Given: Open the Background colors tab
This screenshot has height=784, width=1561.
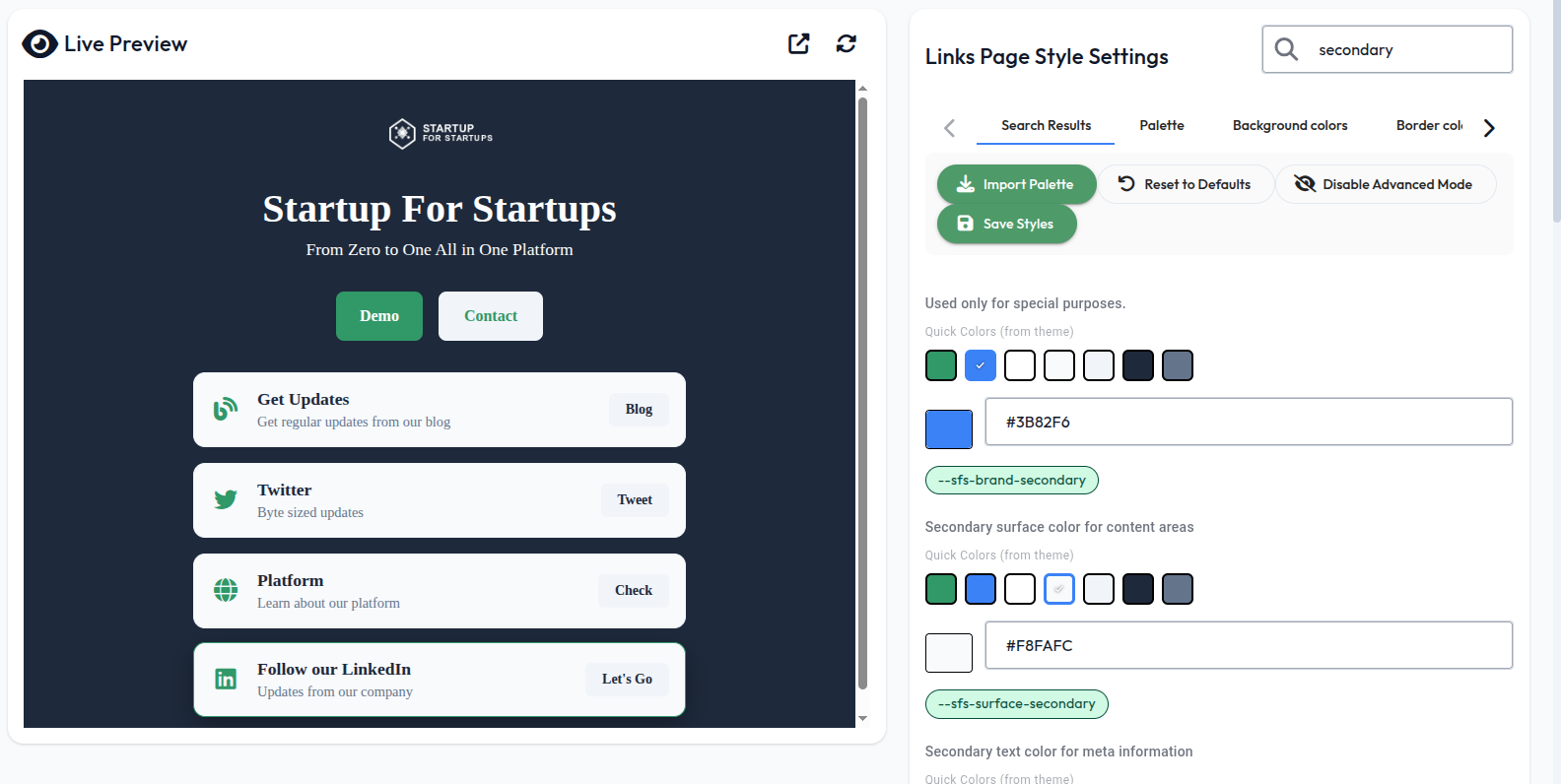Looking at the screenshot, I should tap(1289, 125).
